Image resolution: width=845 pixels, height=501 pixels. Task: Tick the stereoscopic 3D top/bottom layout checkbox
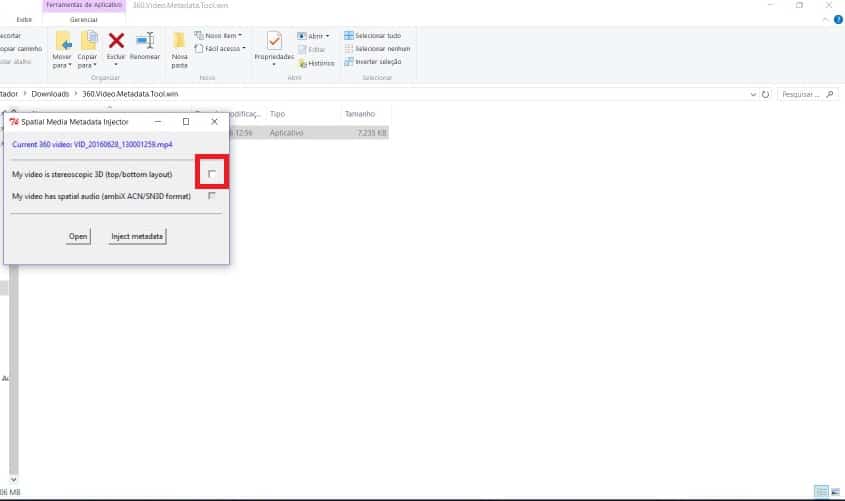[x=212, y=173]
